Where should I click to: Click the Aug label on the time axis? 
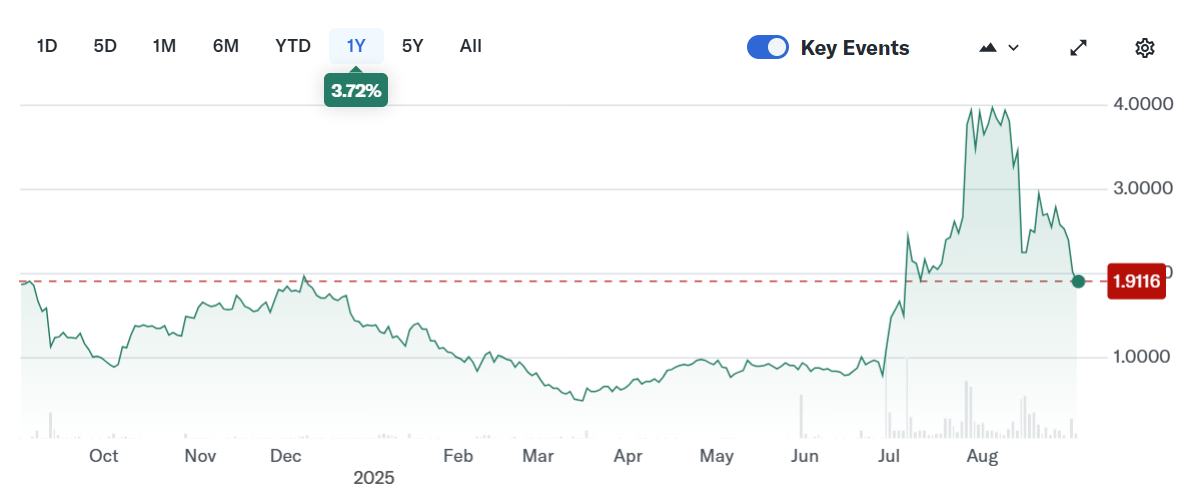(983, 457)
